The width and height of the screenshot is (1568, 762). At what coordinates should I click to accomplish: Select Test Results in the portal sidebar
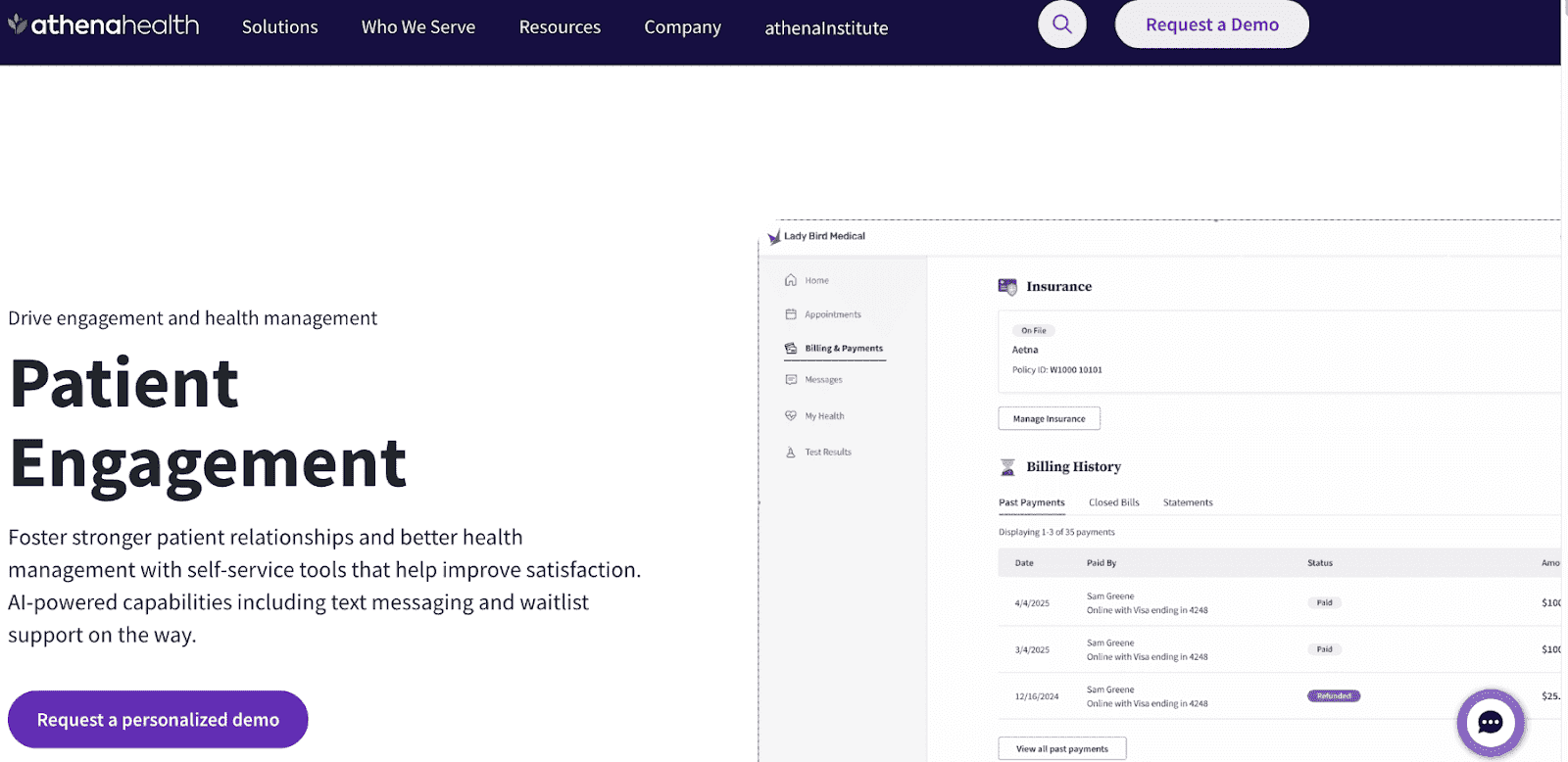[x=828, y=452]
